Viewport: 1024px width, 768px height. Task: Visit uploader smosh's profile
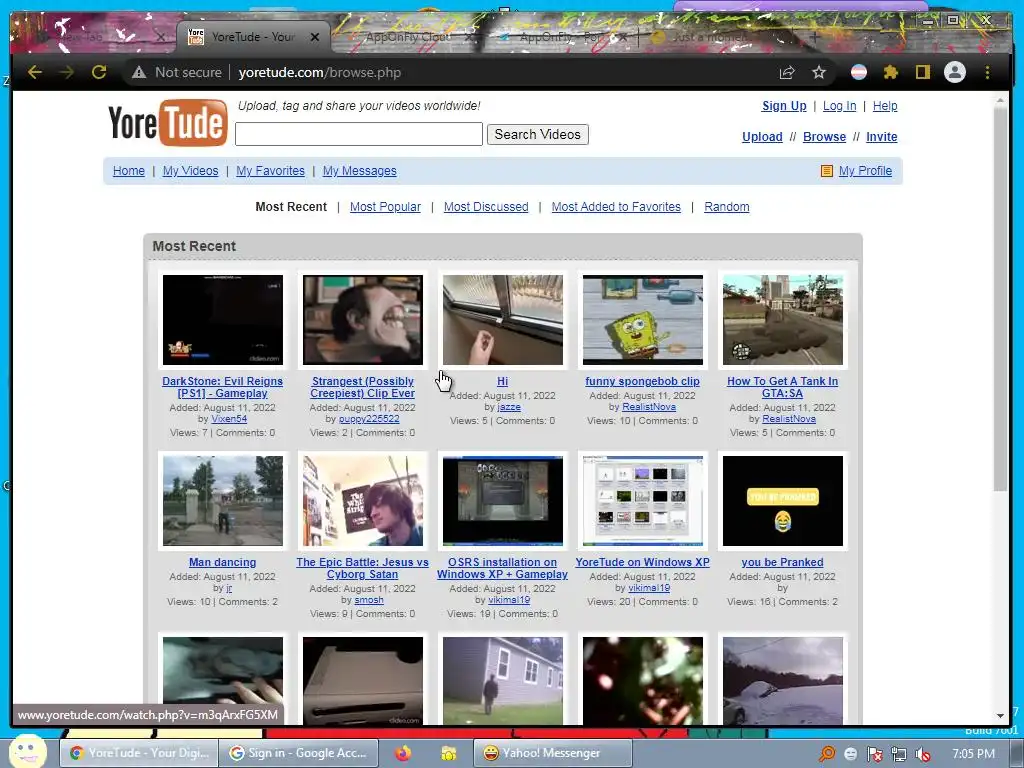369,600
